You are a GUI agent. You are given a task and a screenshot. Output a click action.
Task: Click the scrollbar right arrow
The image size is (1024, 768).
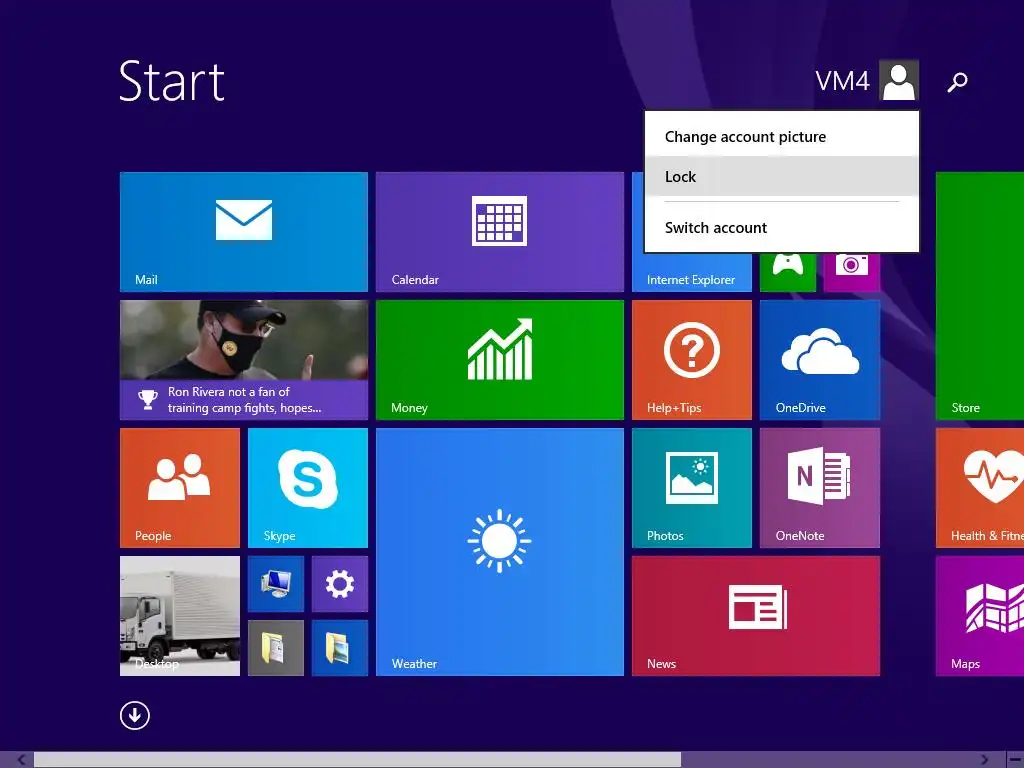click(984, 760)
